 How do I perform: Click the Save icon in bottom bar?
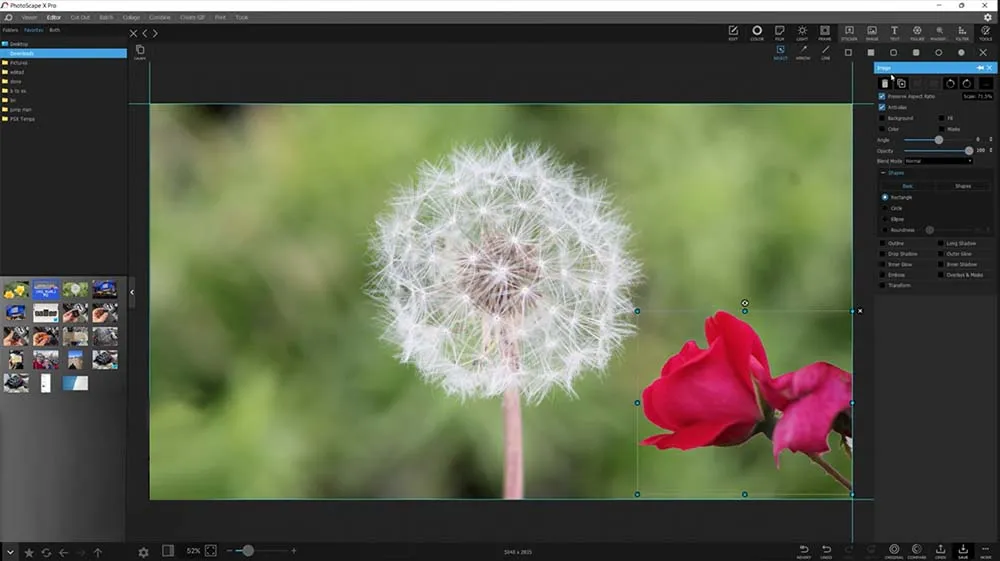[963, 550]
